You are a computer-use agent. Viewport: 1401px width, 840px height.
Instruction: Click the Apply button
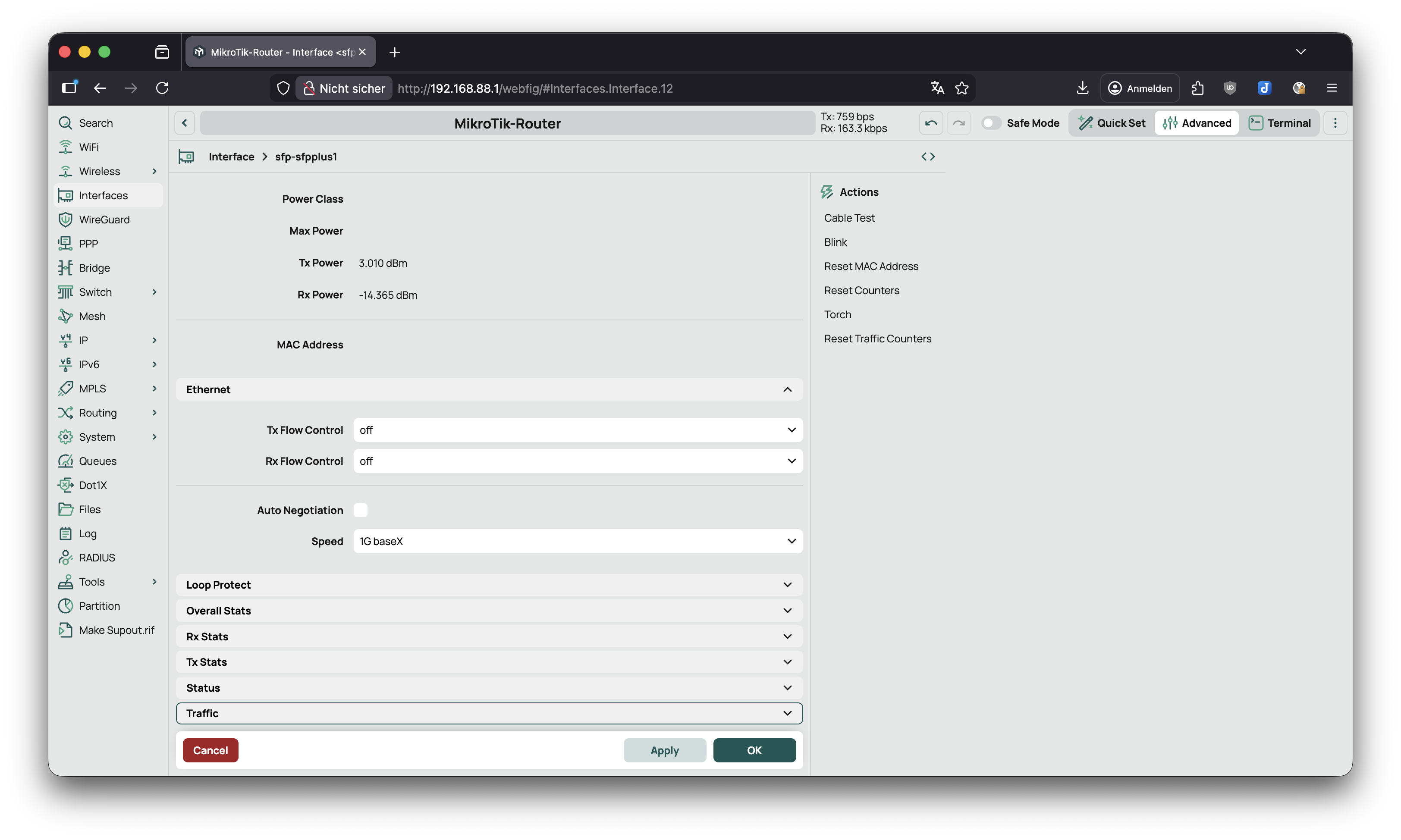tap(665, 751)
